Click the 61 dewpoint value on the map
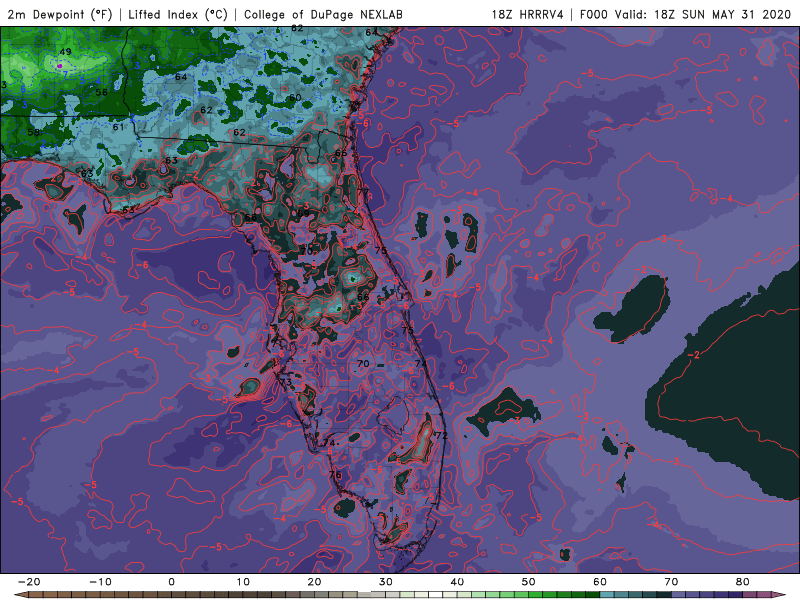This screenshot has height=600, width=800. pyautogui.click(x=118, y=127)
